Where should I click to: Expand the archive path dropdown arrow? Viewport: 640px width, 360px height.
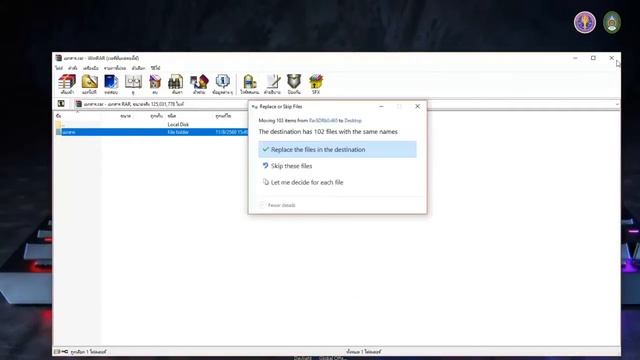(617, 104)
